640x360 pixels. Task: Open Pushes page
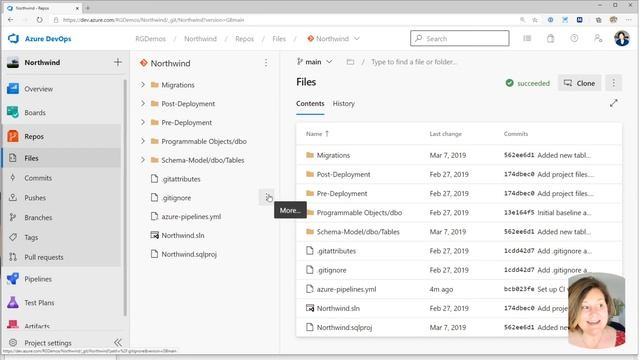point(35,198)
